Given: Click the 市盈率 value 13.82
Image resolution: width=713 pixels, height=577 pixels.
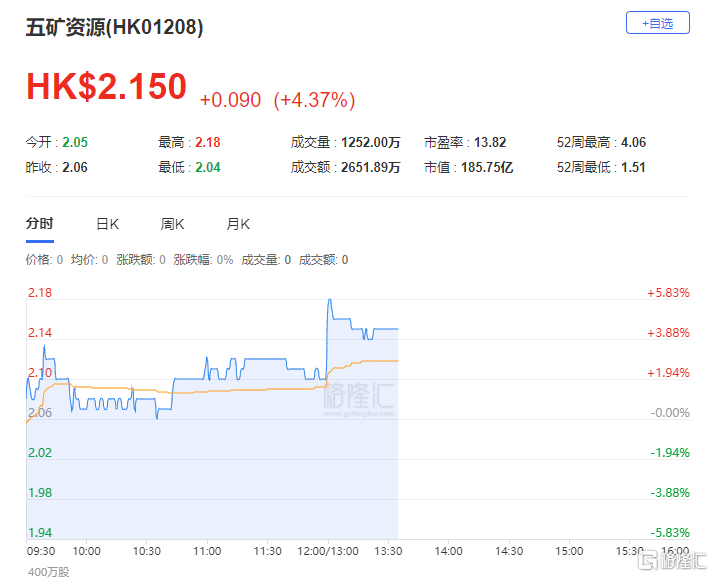Looking at the screenshot, I should (x=490, y=142).
